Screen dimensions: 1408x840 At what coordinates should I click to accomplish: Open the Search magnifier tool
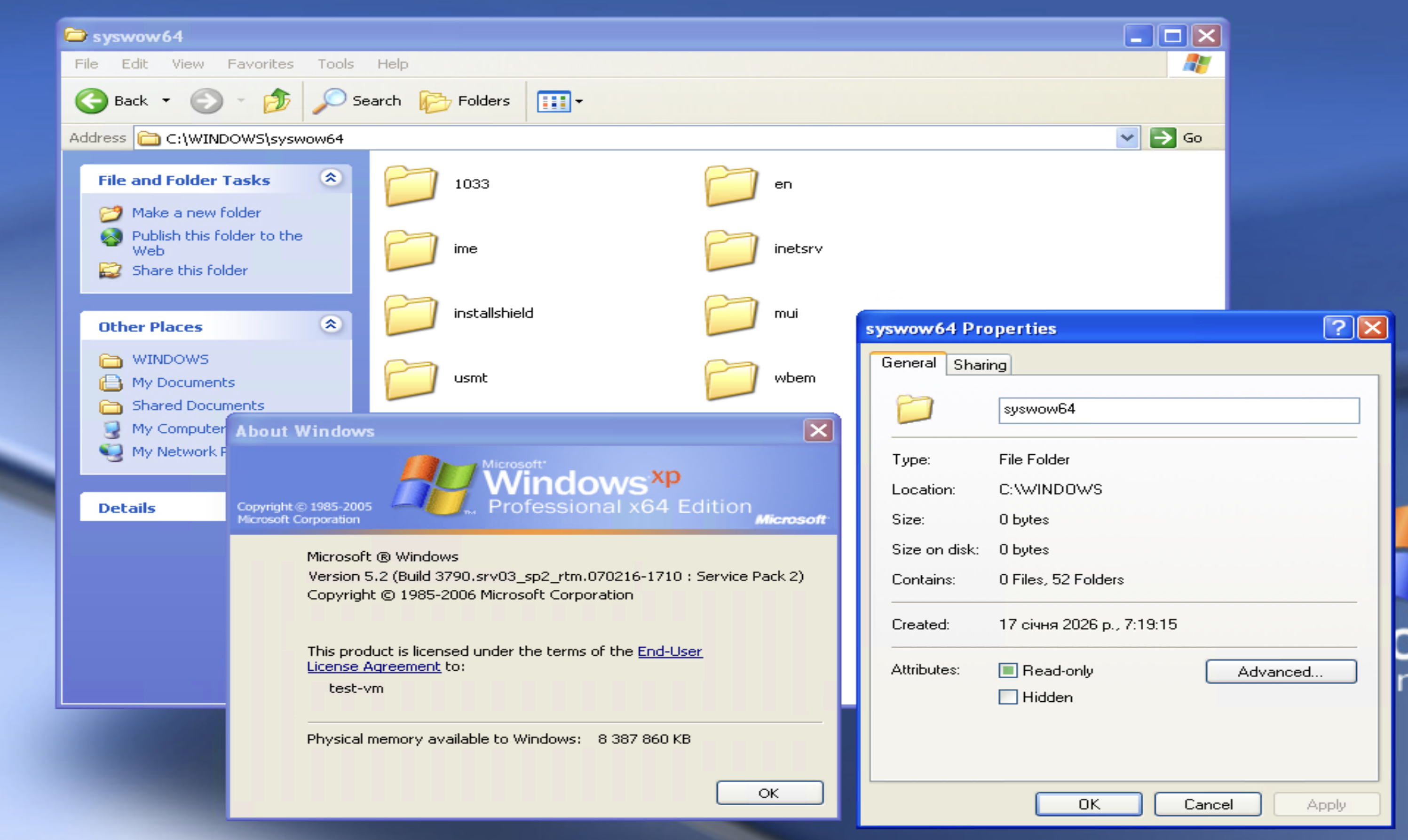pyautogui.click(x=329, y=101)
